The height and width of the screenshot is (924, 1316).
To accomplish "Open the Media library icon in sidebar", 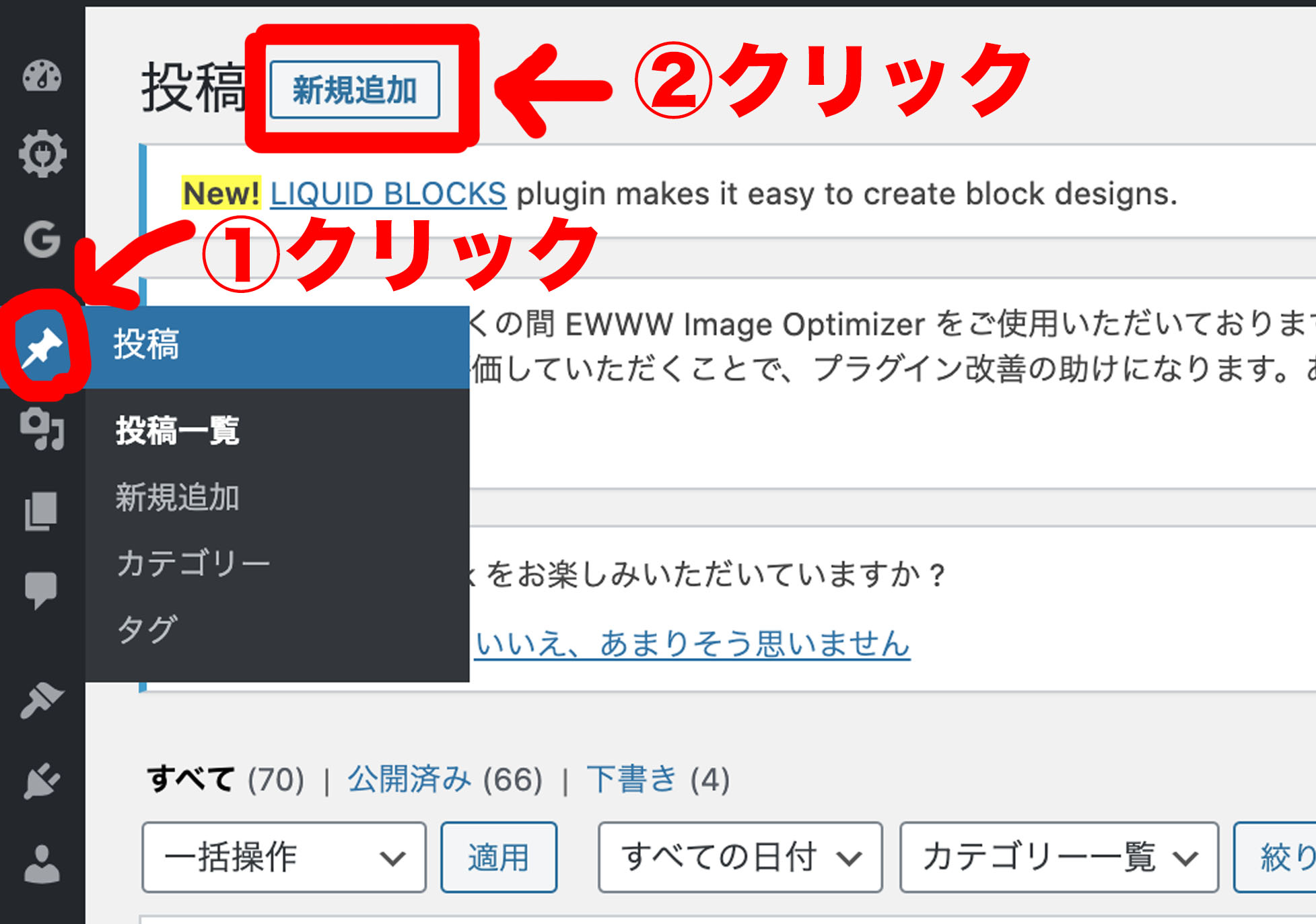I will tap(42, 429).
